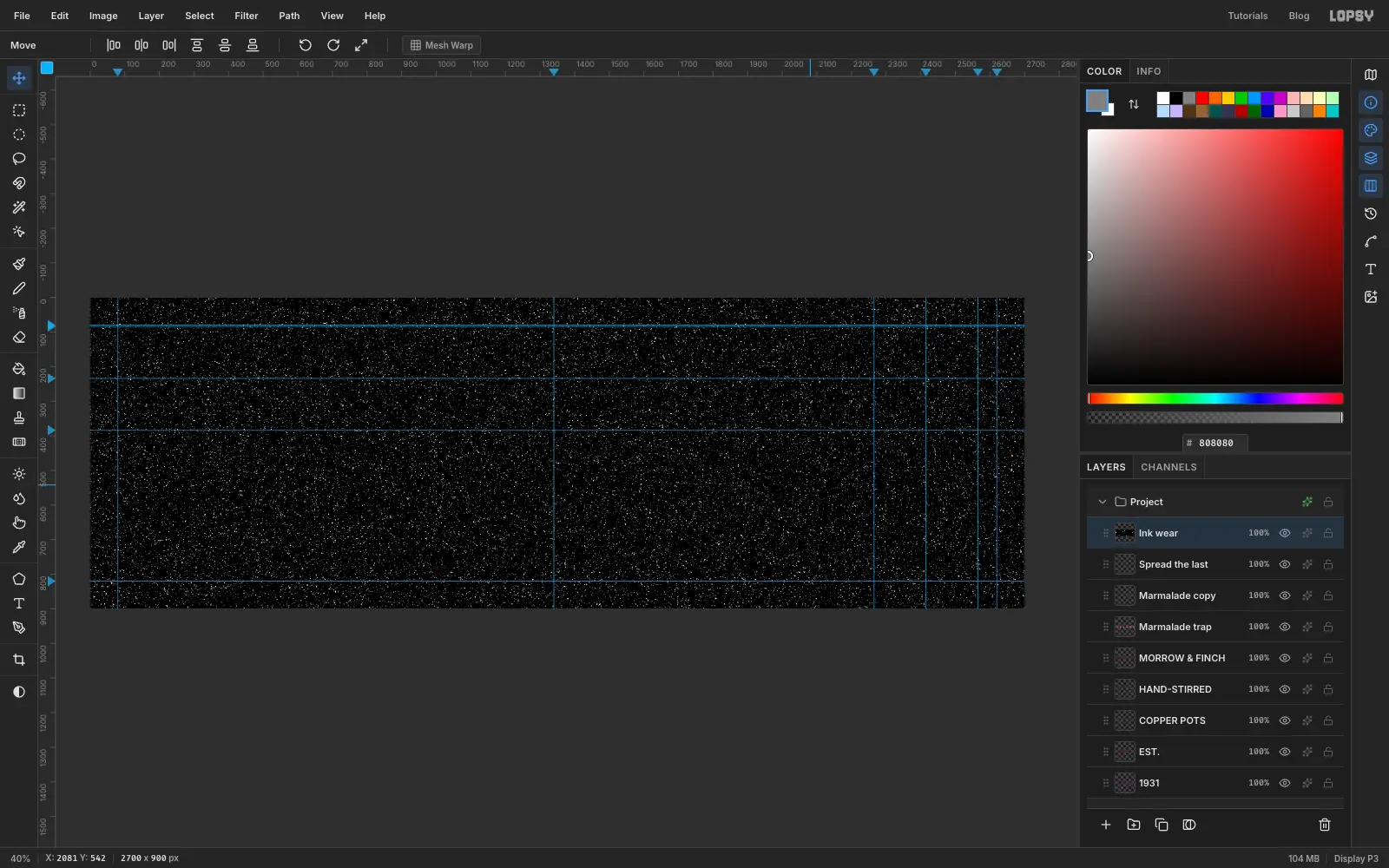The width and height of the screenshot is (1389, 868).
Task: Toggle visibility of MORROW & FINCH layer
Action: pyautogui.click(x=1285, y=658)
